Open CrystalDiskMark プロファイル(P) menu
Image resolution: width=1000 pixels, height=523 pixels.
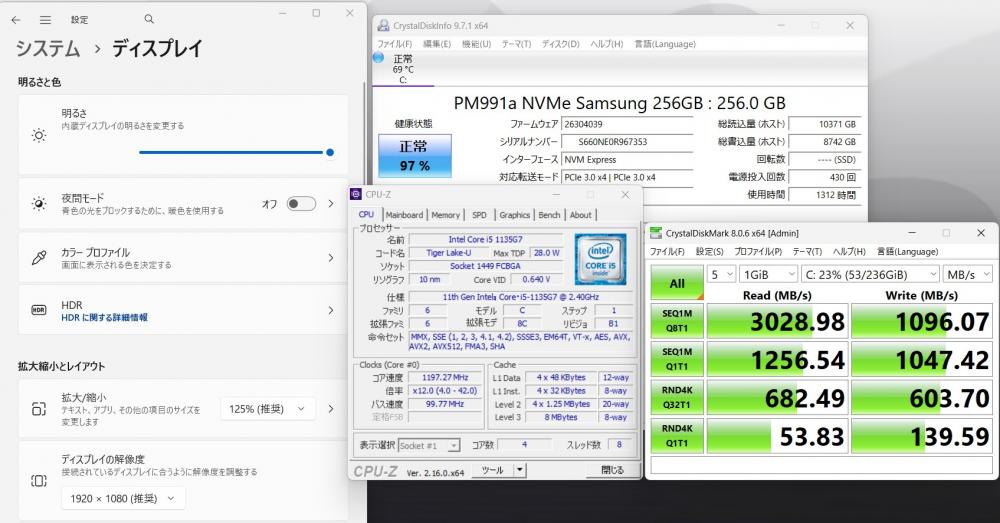(758, 251)
